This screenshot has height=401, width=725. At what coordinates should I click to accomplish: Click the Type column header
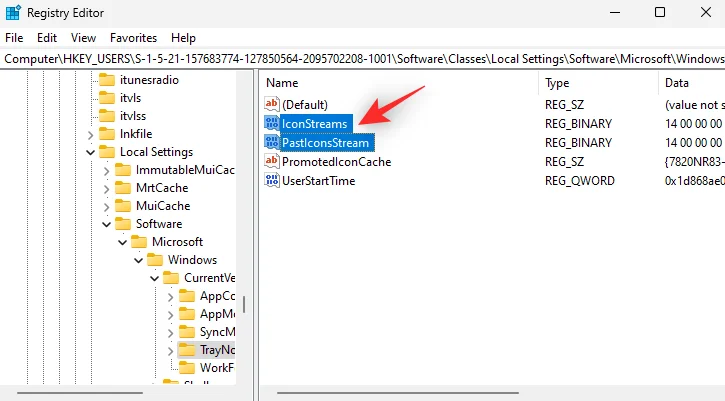tap(557, 83)
